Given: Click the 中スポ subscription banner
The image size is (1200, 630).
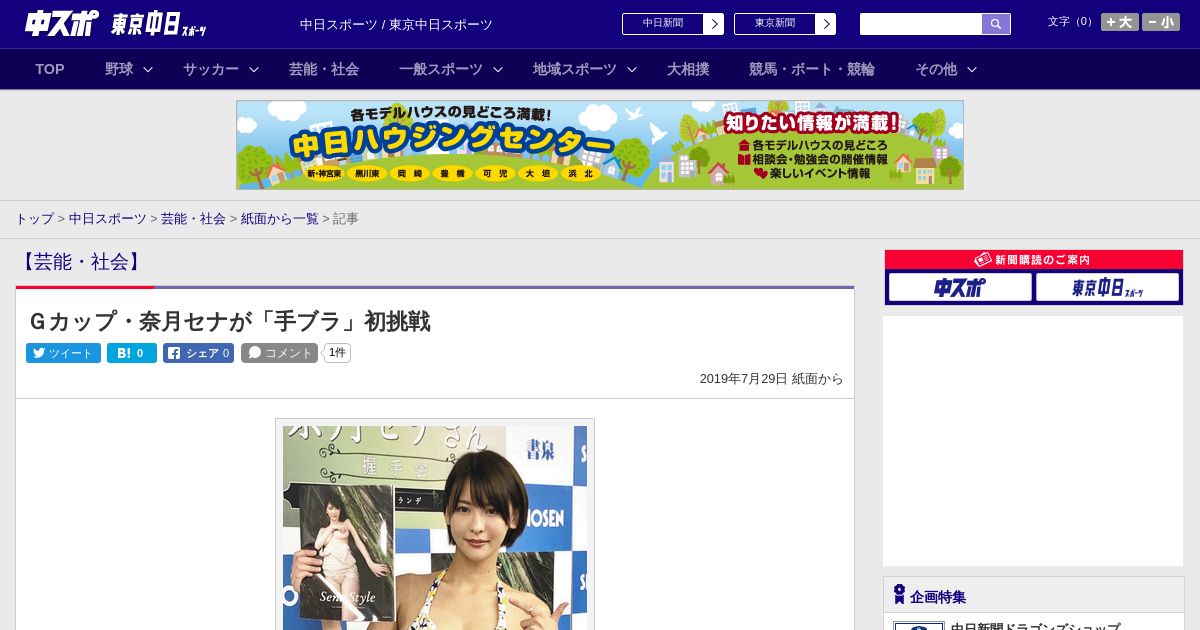Looking at the screenshot, I should [x=960, y=287].
